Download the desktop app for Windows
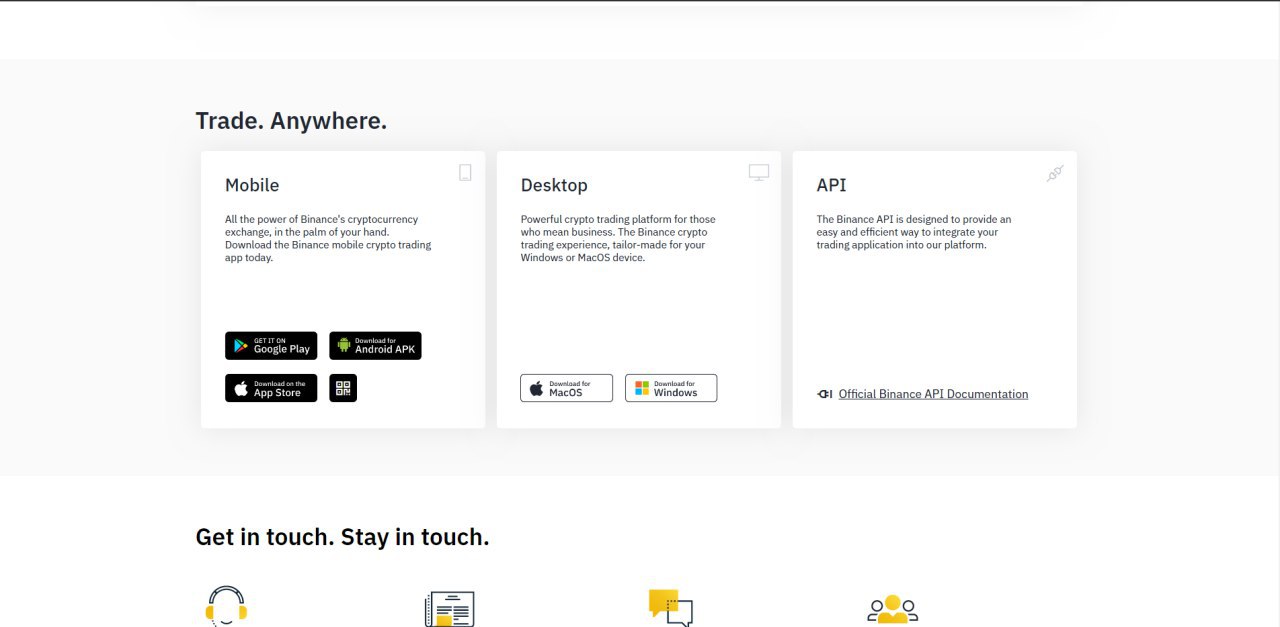 [x=671, y=388]
